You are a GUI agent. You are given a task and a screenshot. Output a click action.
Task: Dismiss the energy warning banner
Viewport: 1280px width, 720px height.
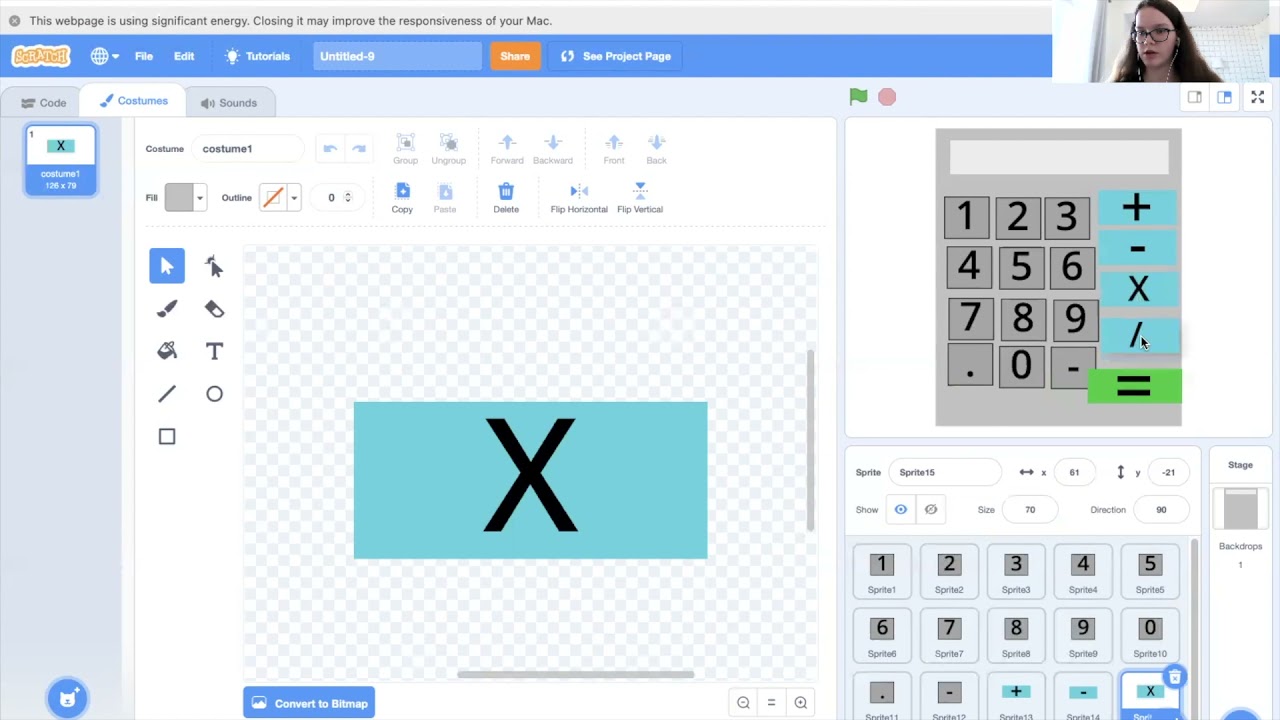[x=14, y=20]
